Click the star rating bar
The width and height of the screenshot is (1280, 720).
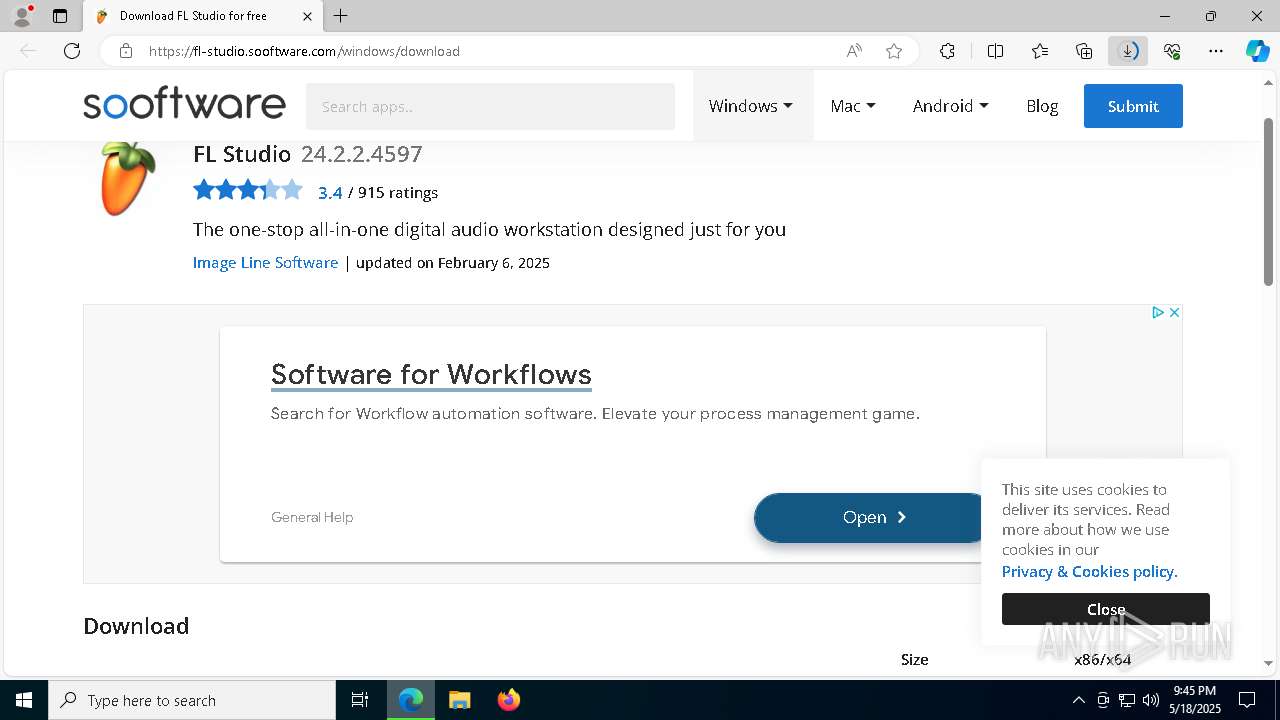[248, 189]
